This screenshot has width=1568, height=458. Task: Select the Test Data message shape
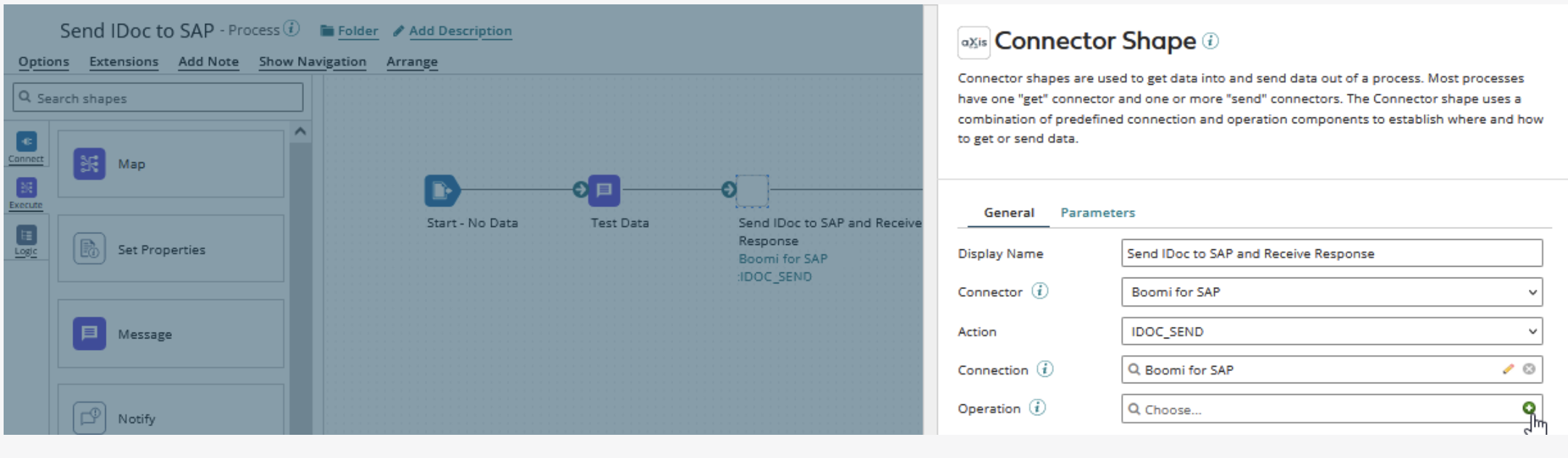click(x=603, y=191)
